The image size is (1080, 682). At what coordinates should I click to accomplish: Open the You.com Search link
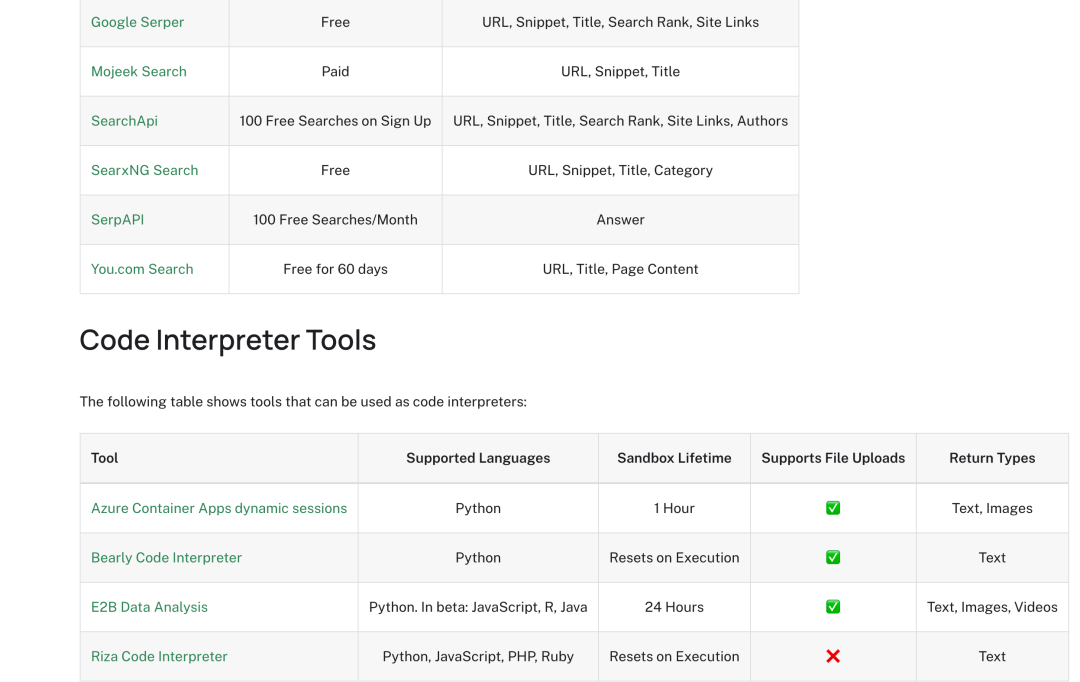142,269
